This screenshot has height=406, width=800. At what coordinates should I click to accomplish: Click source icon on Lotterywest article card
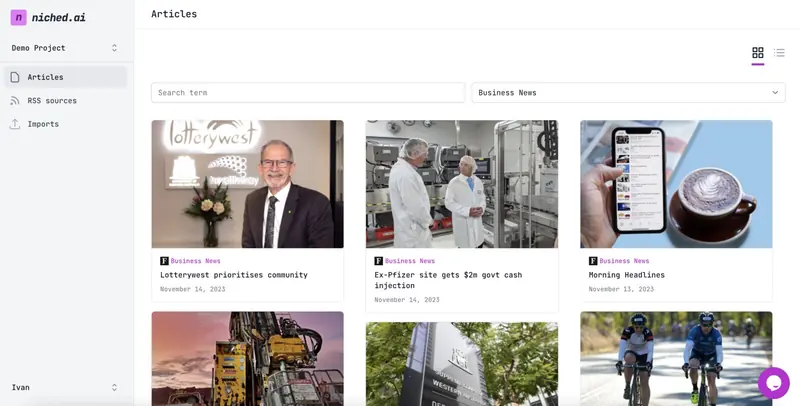(x=164, y=261)
